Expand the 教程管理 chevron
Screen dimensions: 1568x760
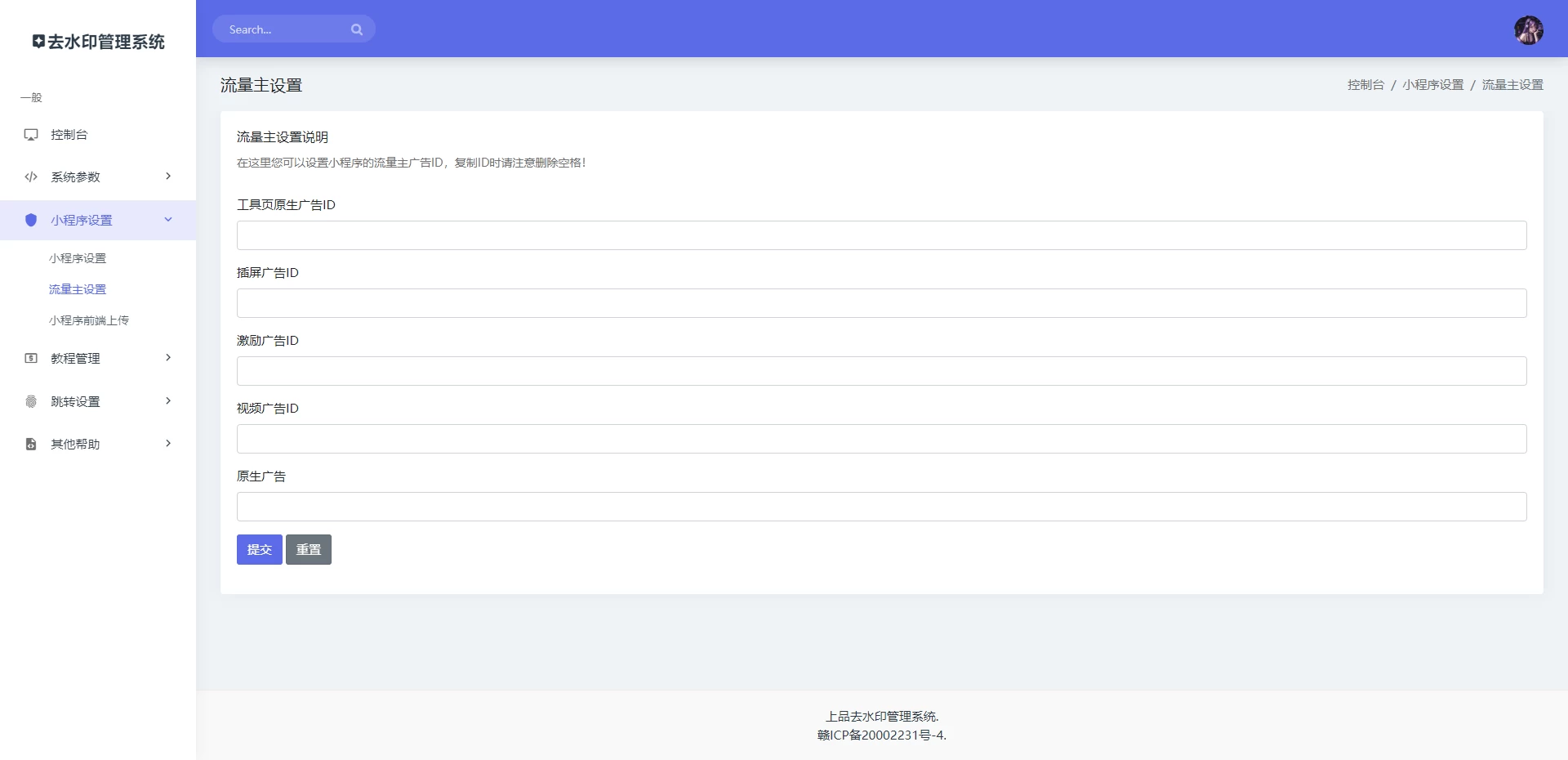168,358
